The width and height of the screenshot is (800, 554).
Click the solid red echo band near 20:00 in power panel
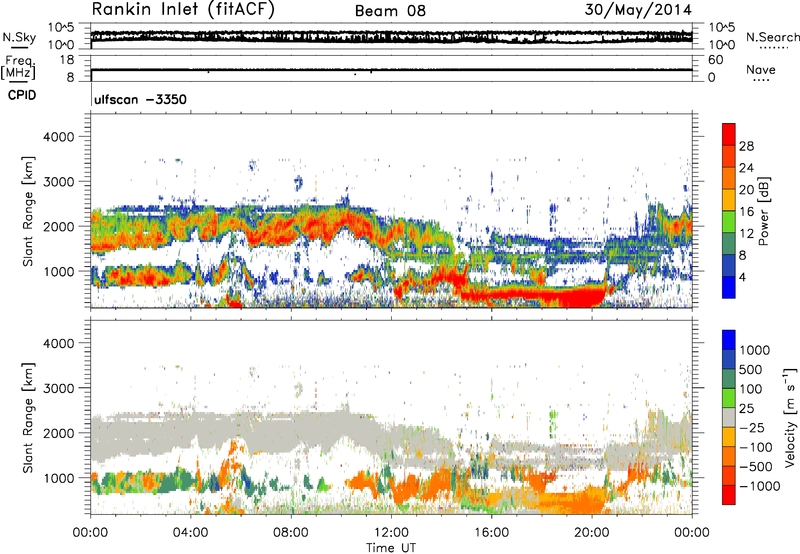582,297
